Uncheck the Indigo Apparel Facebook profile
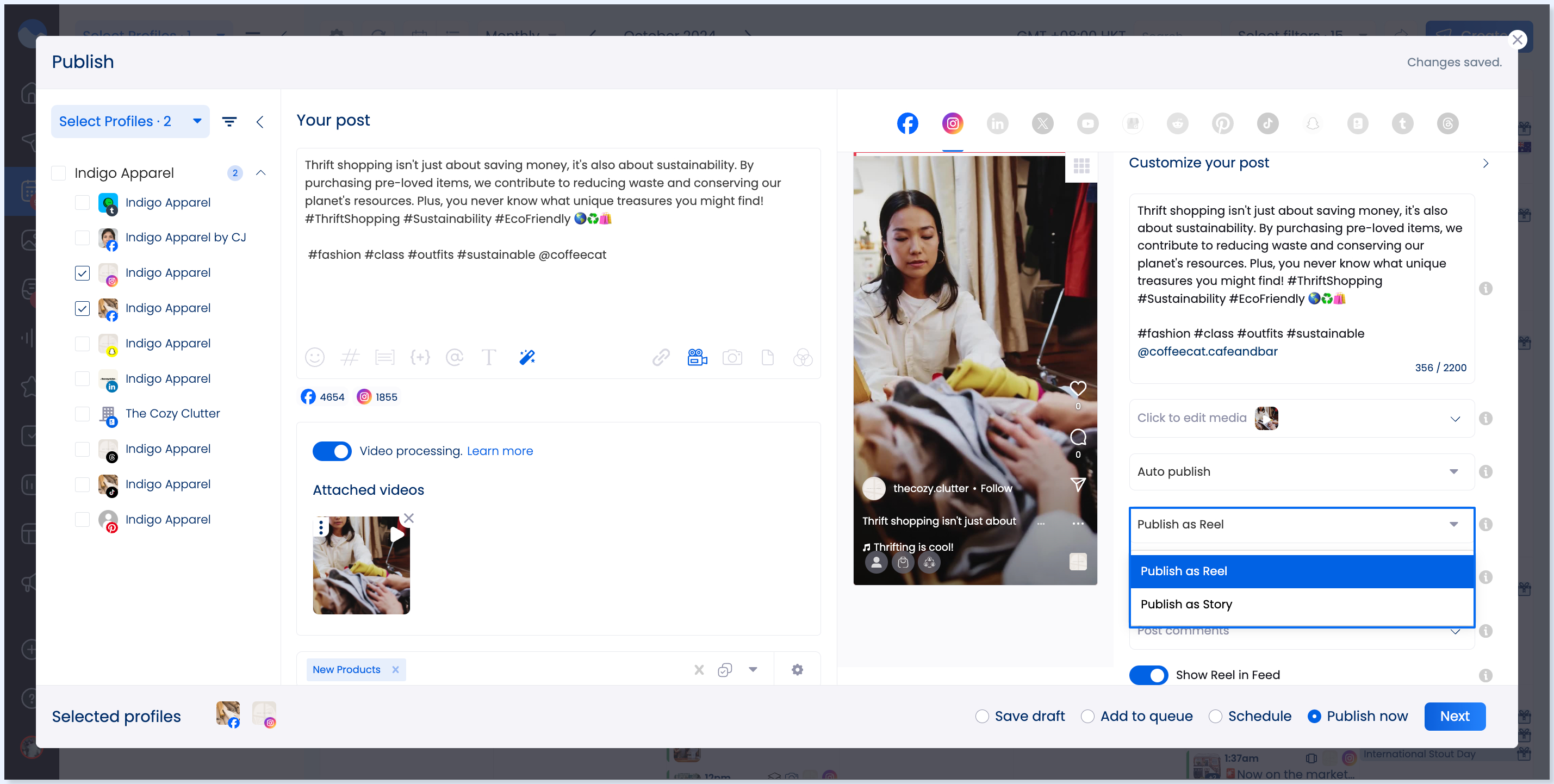 (x=82, y=308)
